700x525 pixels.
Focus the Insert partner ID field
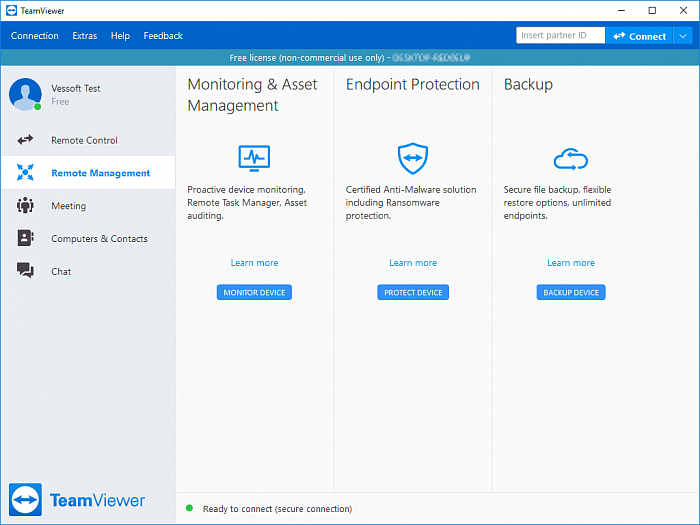pyautogui.click(x=560, y=35)
